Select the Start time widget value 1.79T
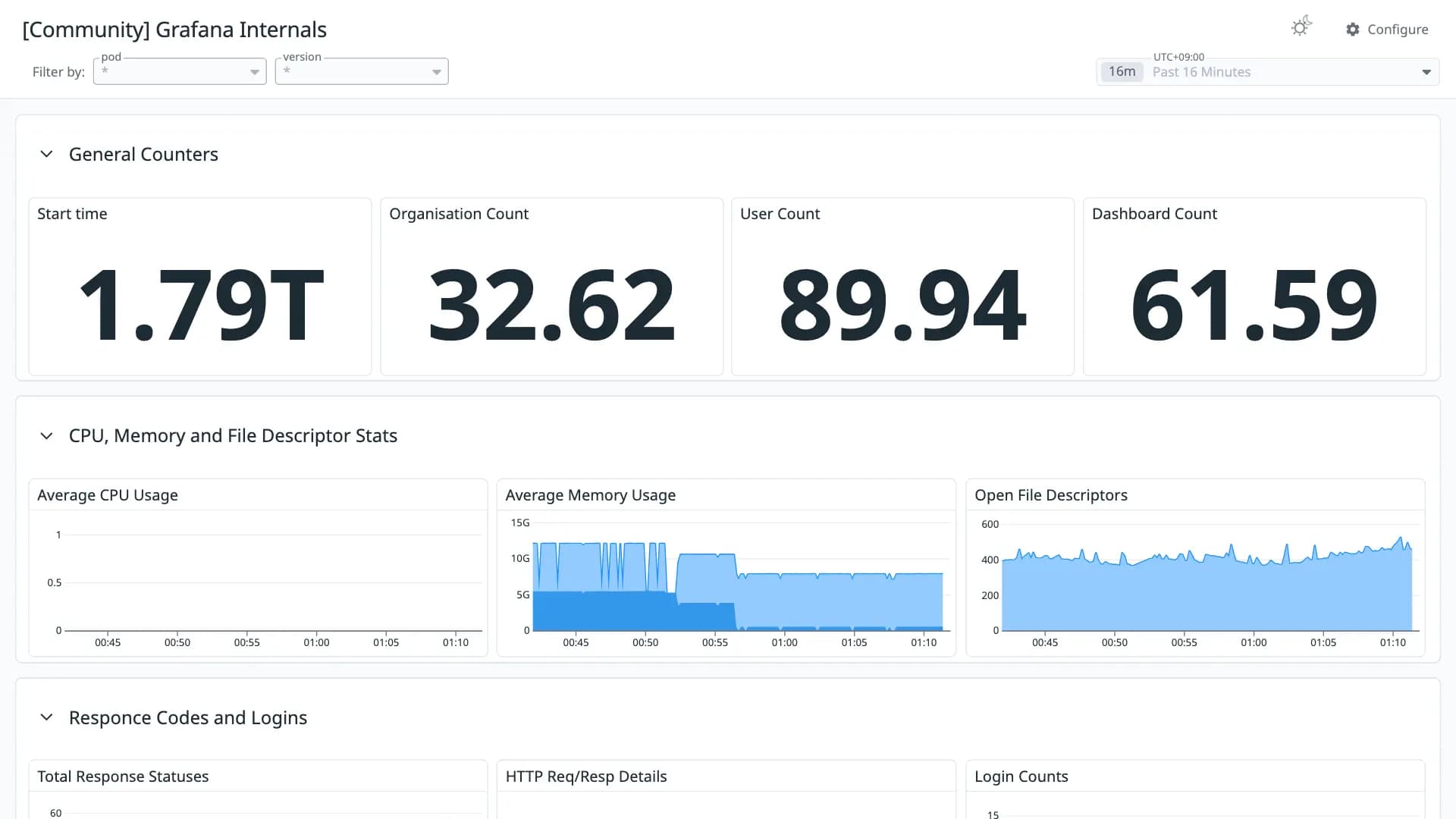The width and height of the screenshot is (1456, 819). (201, 305)
